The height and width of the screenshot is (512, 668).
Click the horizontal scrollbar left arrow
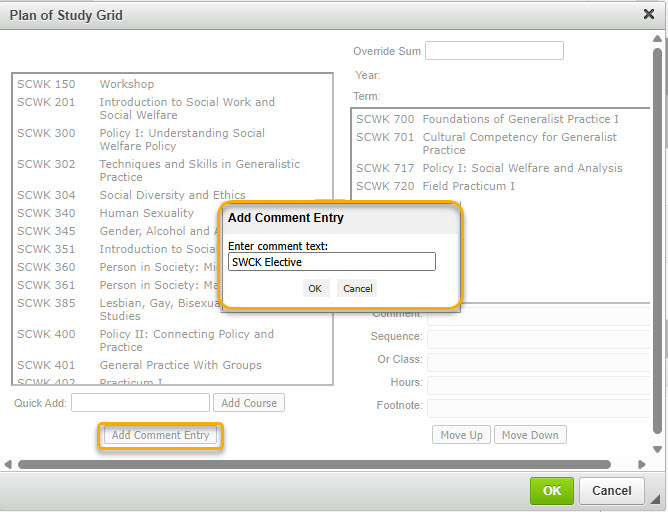pyautogui.click(x=8, y=464)
